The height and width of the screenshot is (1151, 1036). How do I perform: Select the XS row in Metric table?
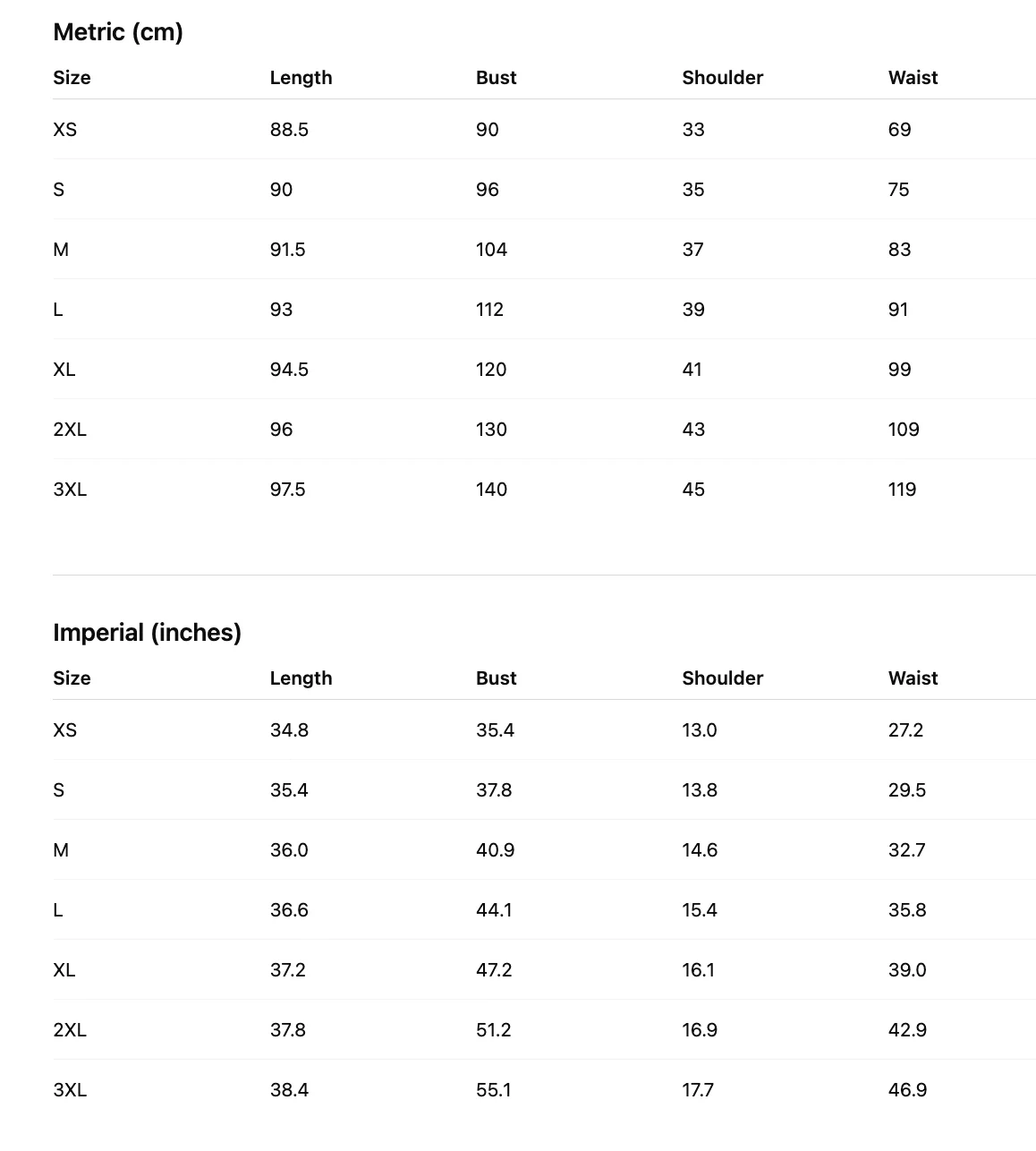[544, 130]
